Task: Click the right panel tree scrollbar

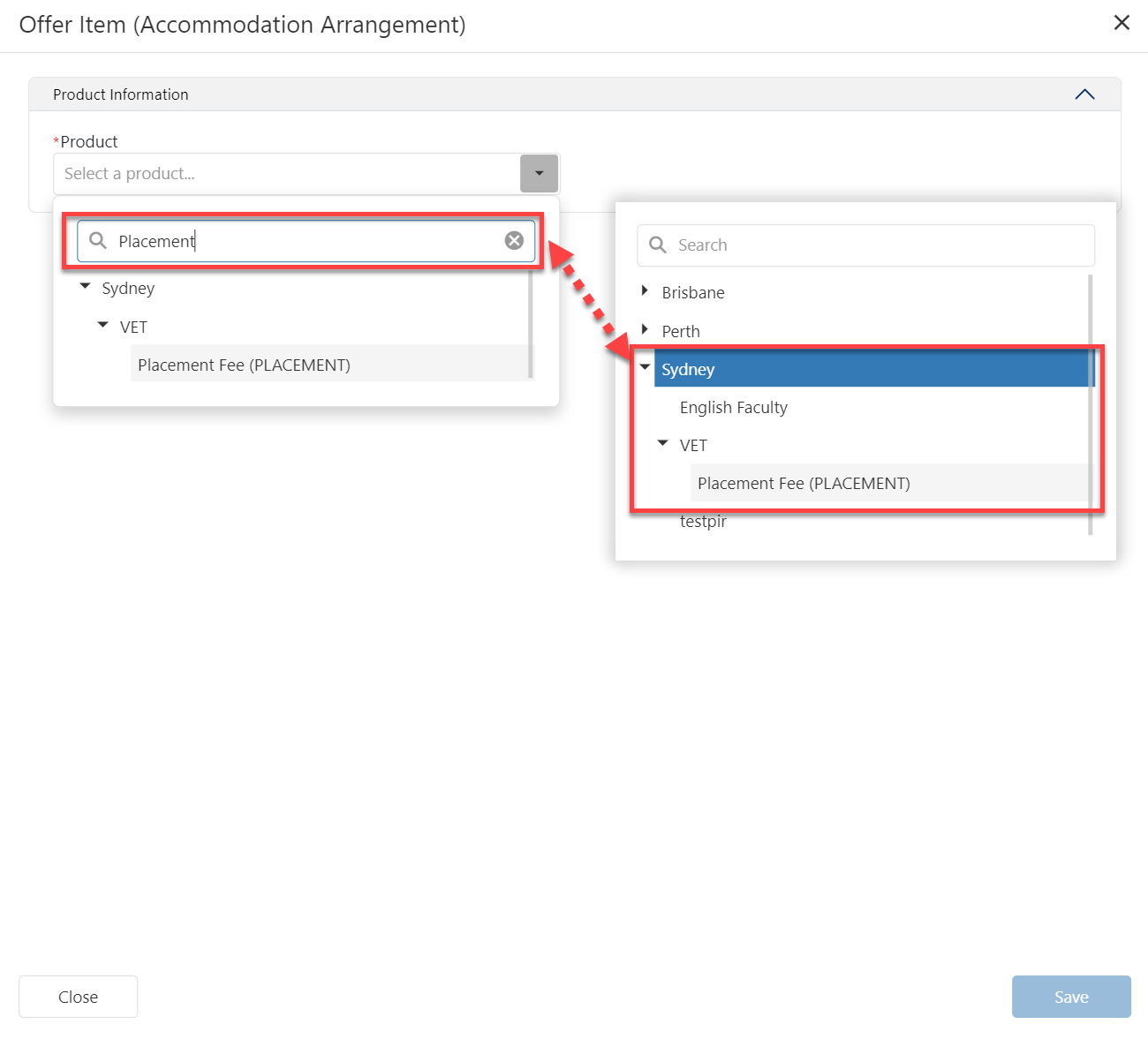Action: 1091,404
